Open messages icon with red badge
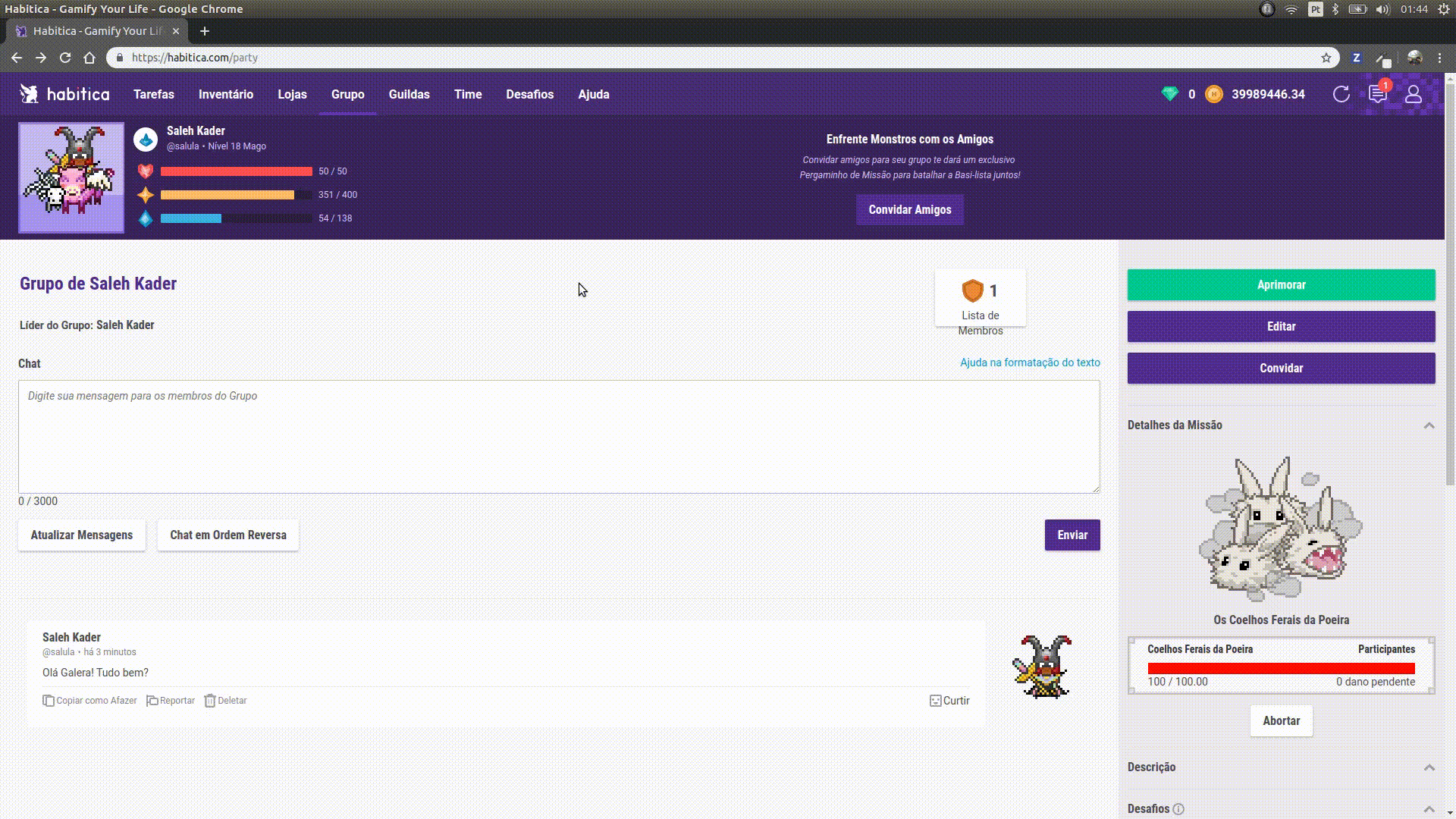 [1377, 94]
